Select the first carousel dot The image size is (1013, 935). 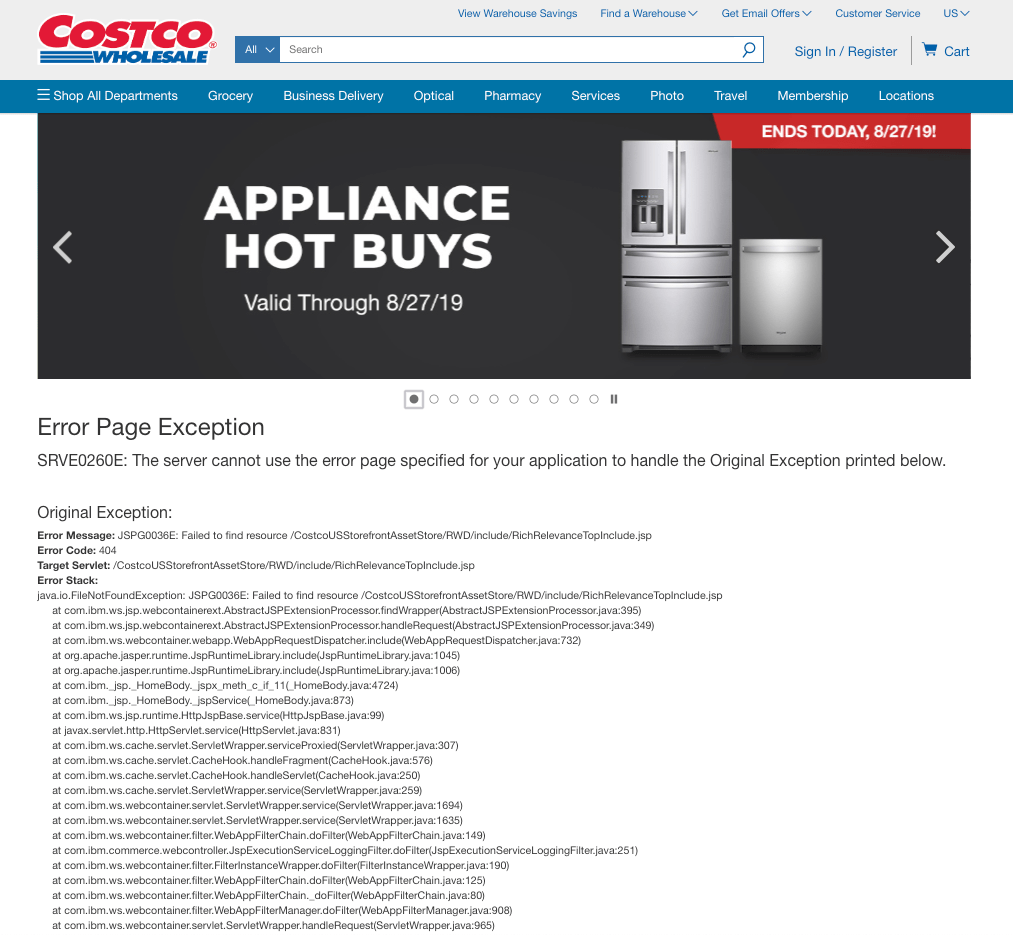[413, 398]
